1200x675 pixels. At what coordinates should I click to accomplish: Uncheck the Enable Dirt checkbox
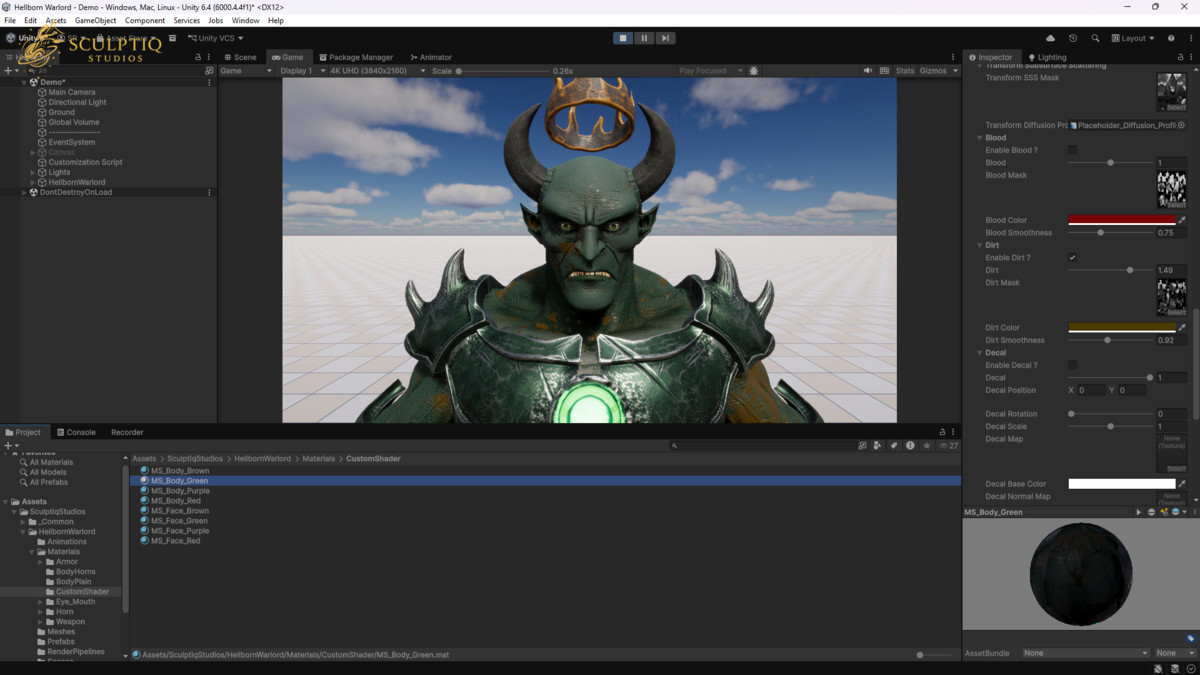click(1072, 258)
